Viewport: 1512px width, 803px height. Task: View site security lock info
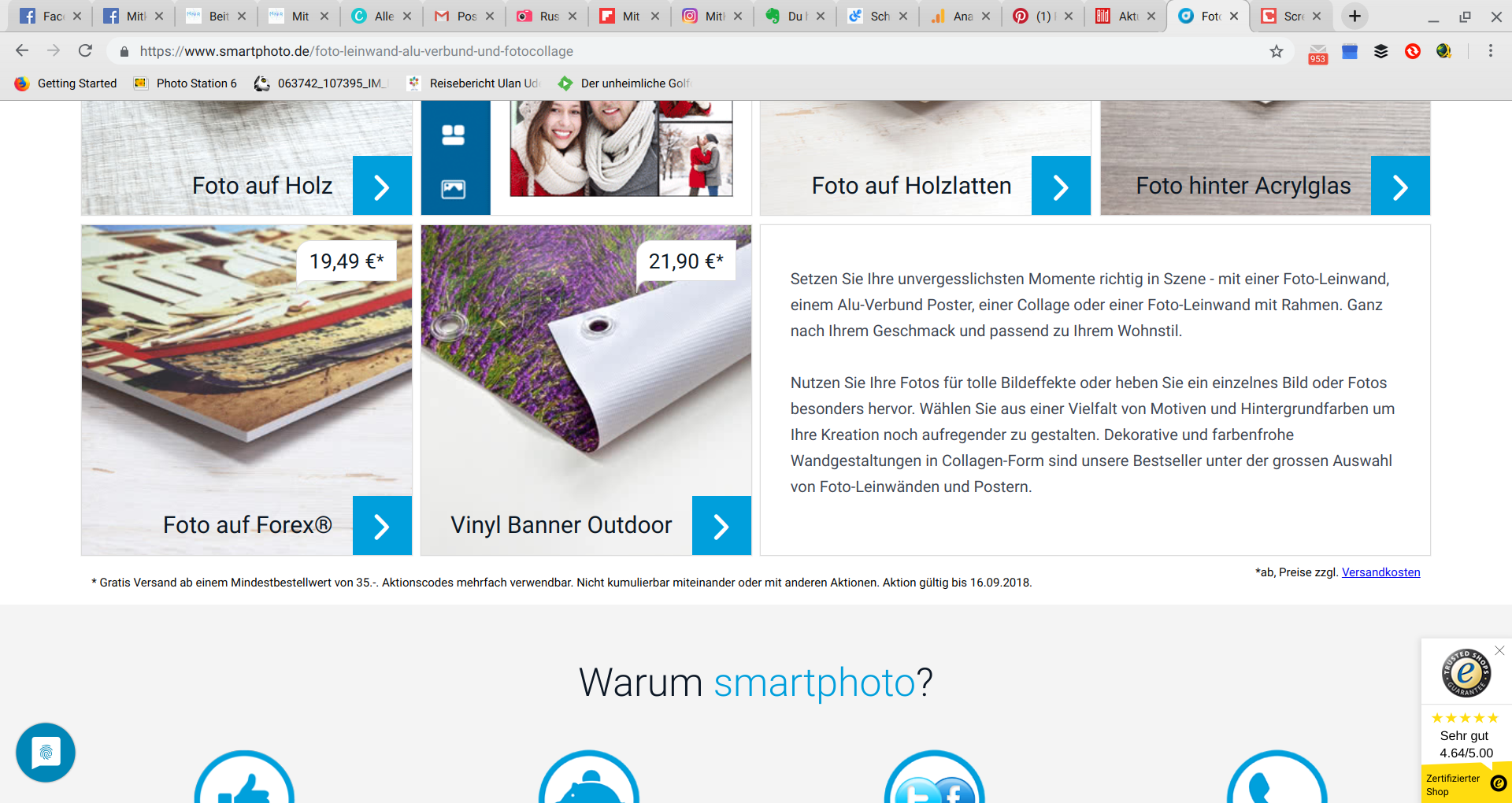[124, 51]
